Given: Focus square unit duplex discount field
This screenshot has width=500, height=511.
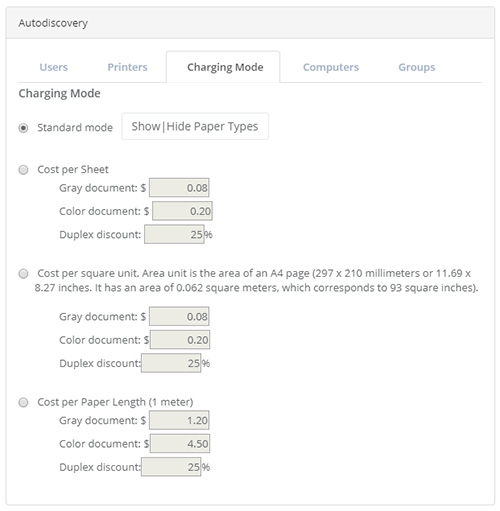Looking at the screenshot, I should click(x=171, y=363).
